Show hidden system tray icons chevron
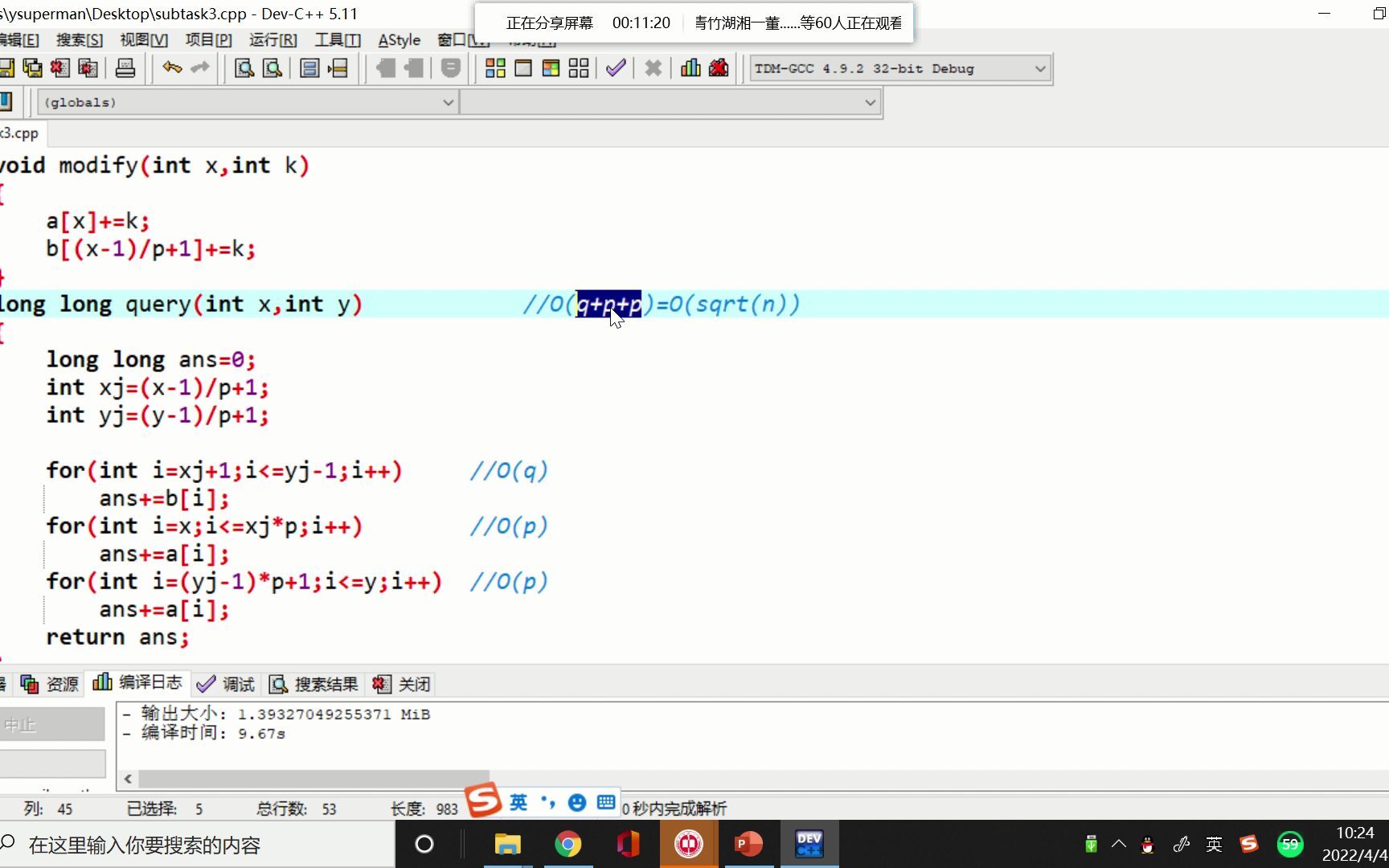The width and height of the screenshot is (1389, 868). pos(1119,844)
